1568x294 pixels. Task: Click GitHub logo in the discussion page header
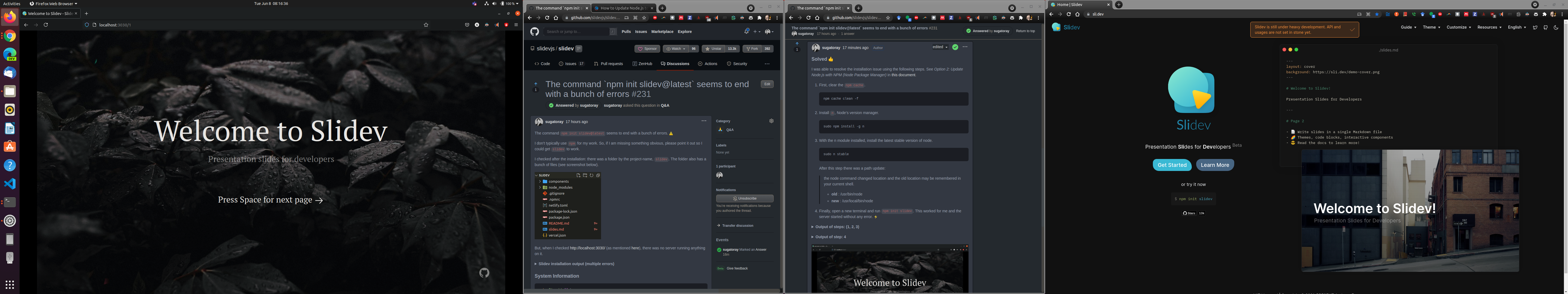[534, 32]
